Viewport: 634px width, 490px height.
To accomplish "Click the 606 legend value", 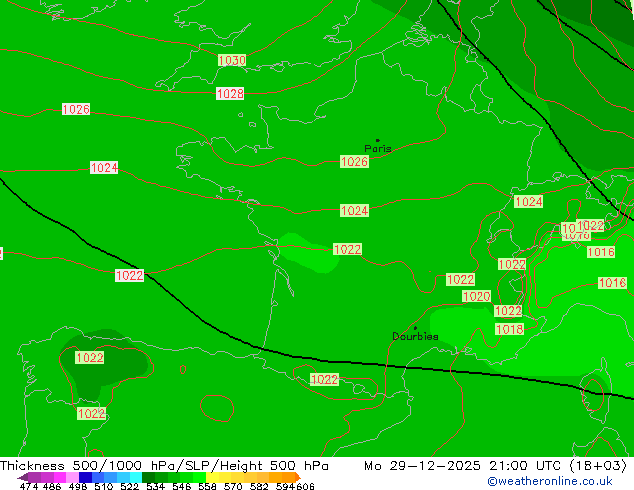I will (x=305, y=486).
